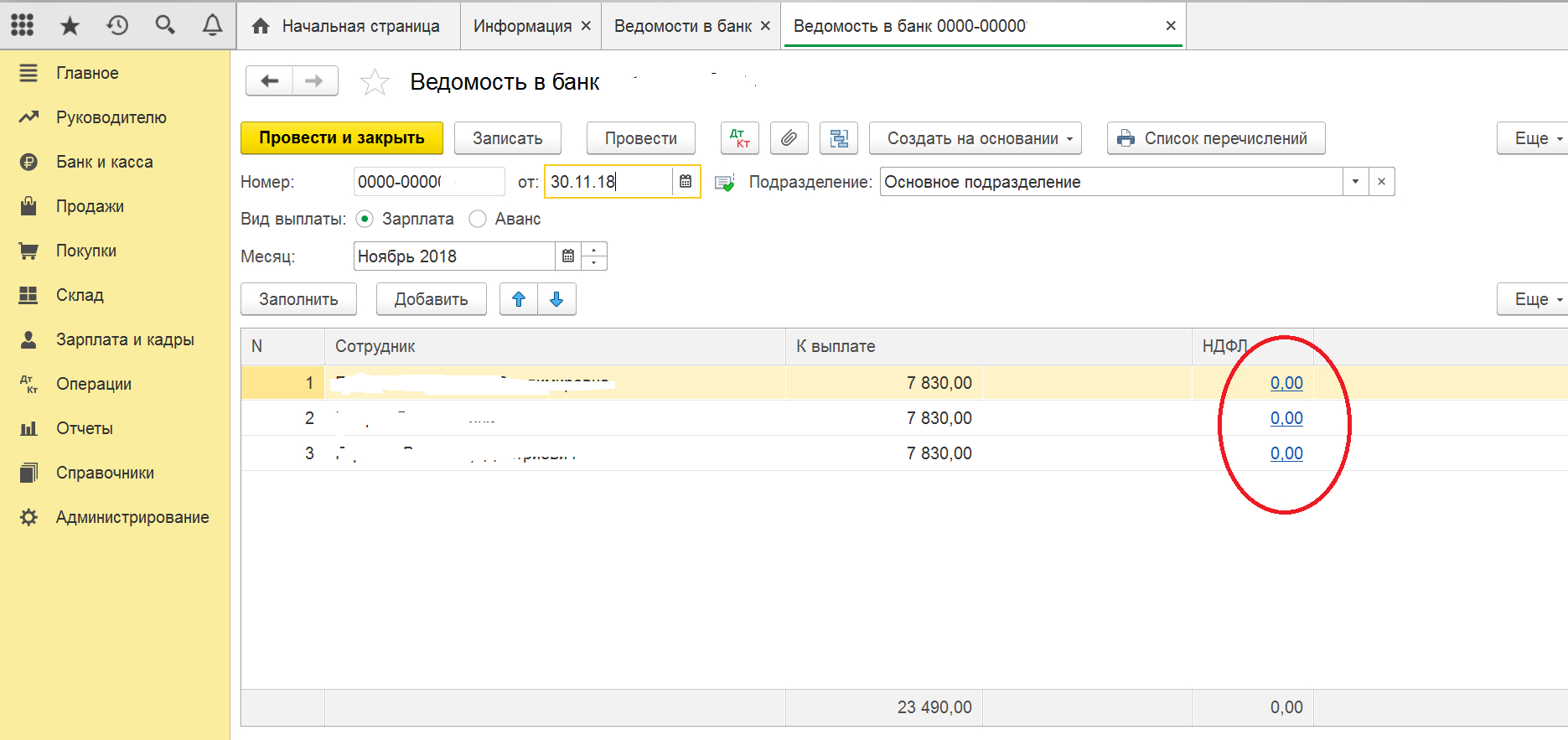
Task: Move row down with blue arrow
Action: coord(556,299)
